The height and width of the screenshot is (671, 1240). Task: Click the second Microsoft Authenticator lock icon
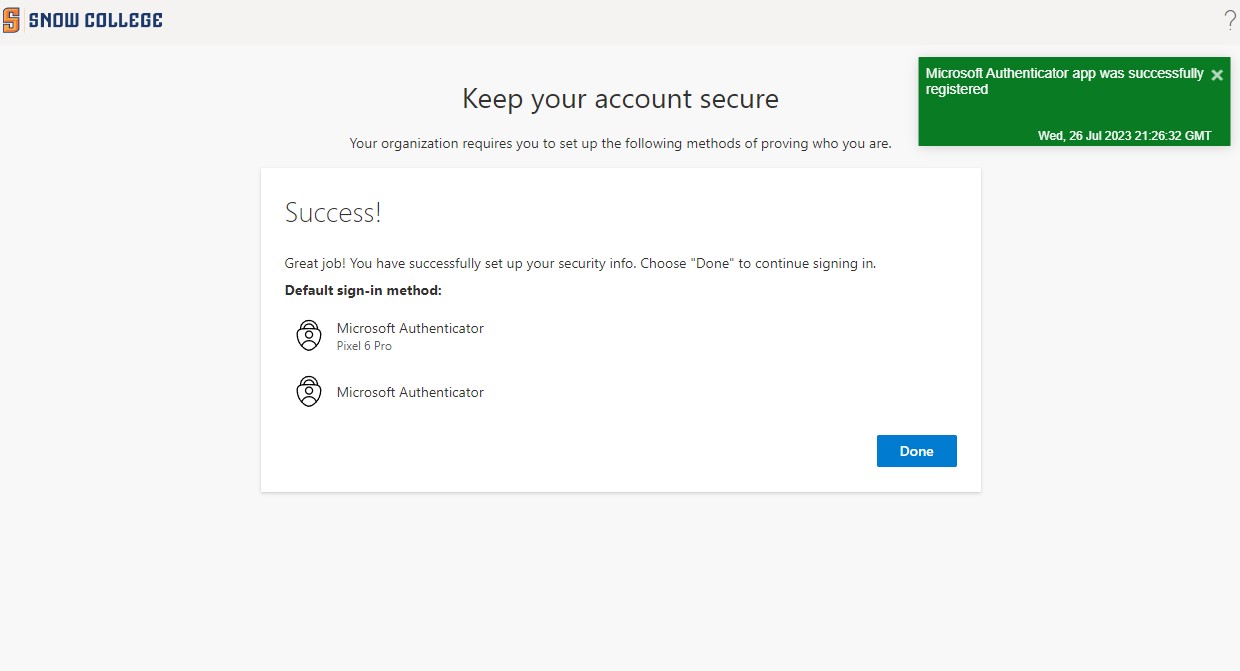pyautogui.click(x=309, y=391)
